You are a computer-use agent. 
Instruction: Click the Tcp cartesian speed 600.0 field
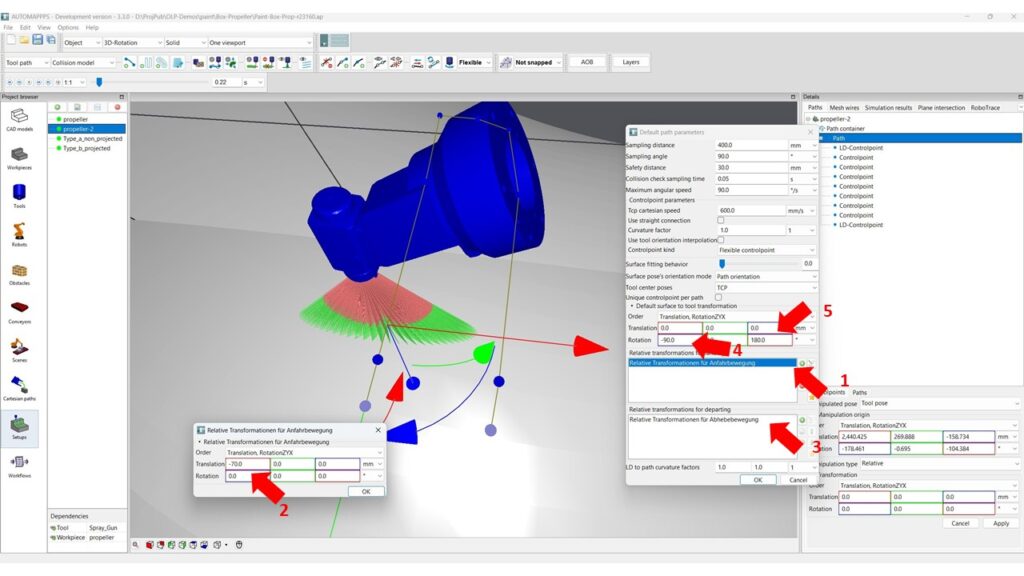point(751,211)
